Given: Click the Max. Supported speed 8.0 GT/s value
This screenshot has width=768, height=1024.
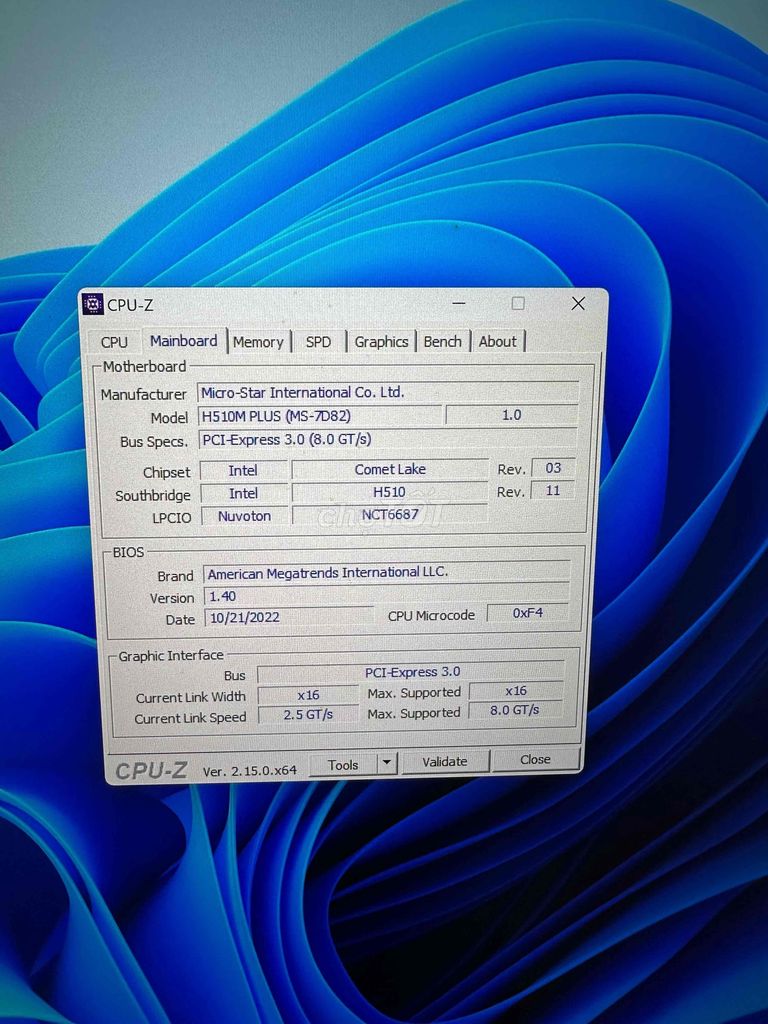Looking at the screenshot, I should point(515,710).
